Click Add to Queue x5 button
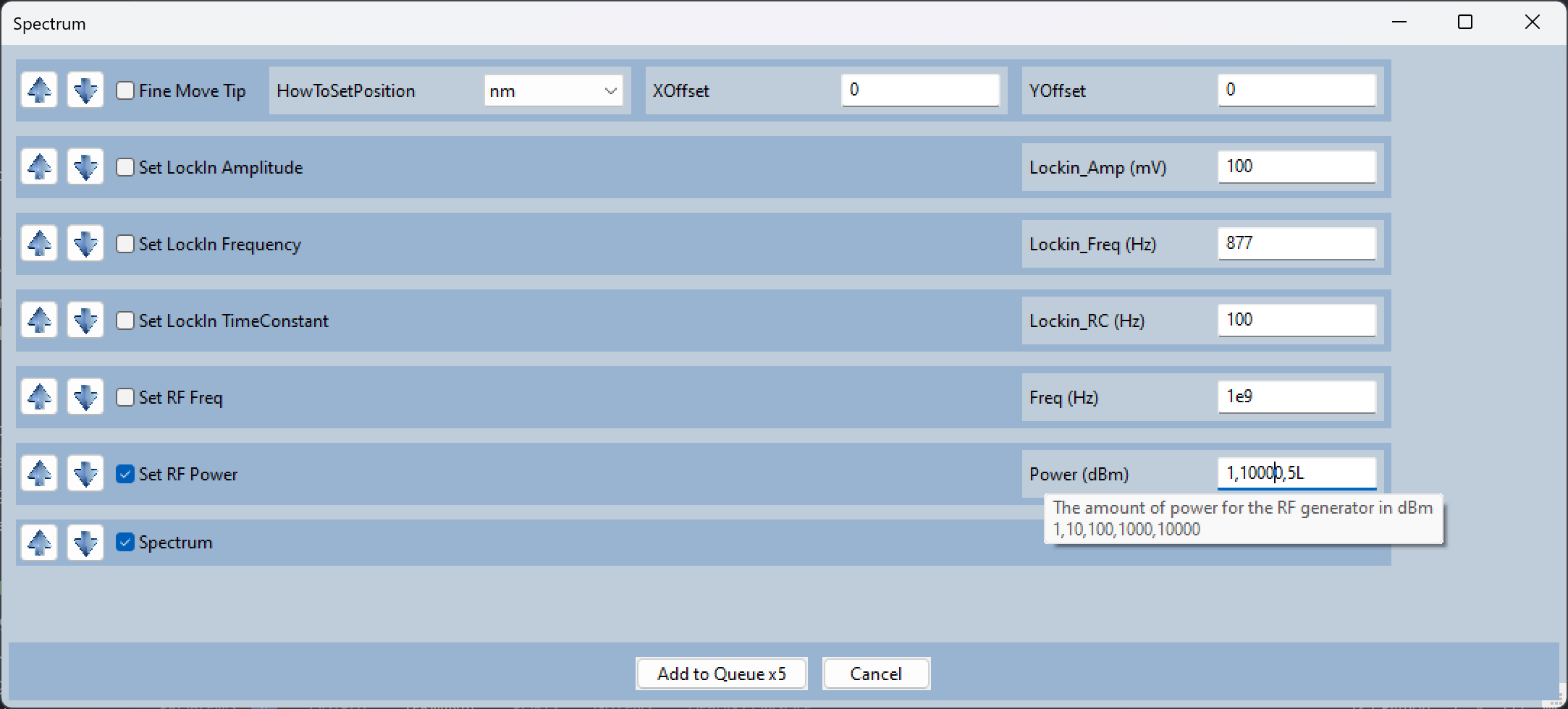This screenshot has width=1568, height=709. click(722, 674)
